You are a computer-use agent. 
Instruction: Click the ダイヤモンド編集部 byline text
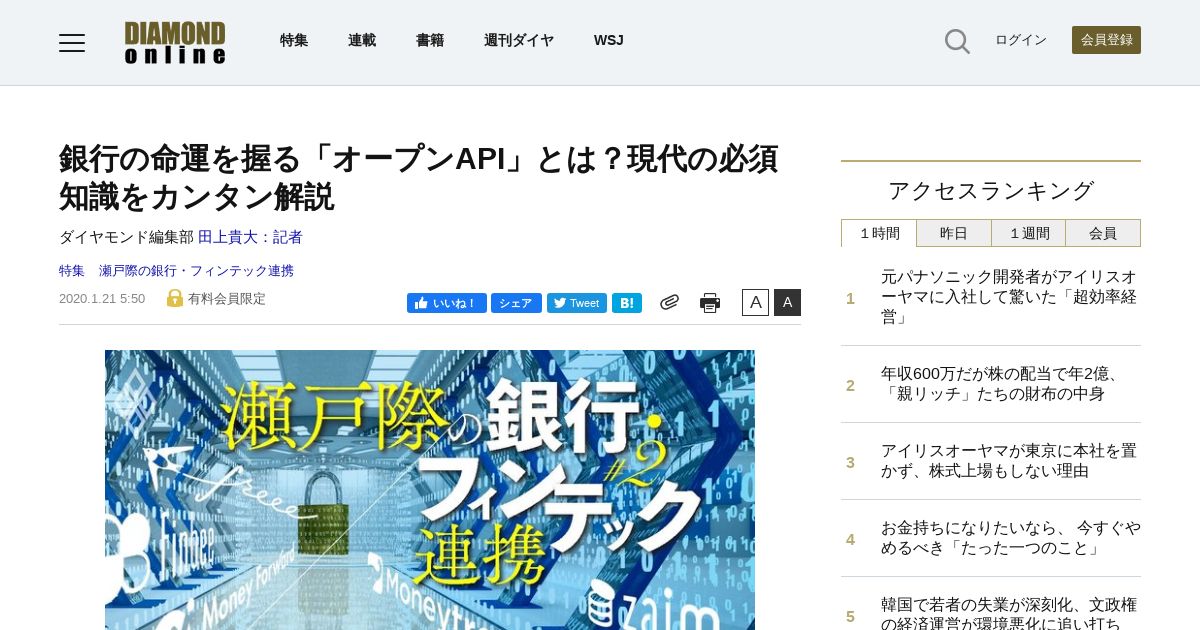(x=126, y=237)
